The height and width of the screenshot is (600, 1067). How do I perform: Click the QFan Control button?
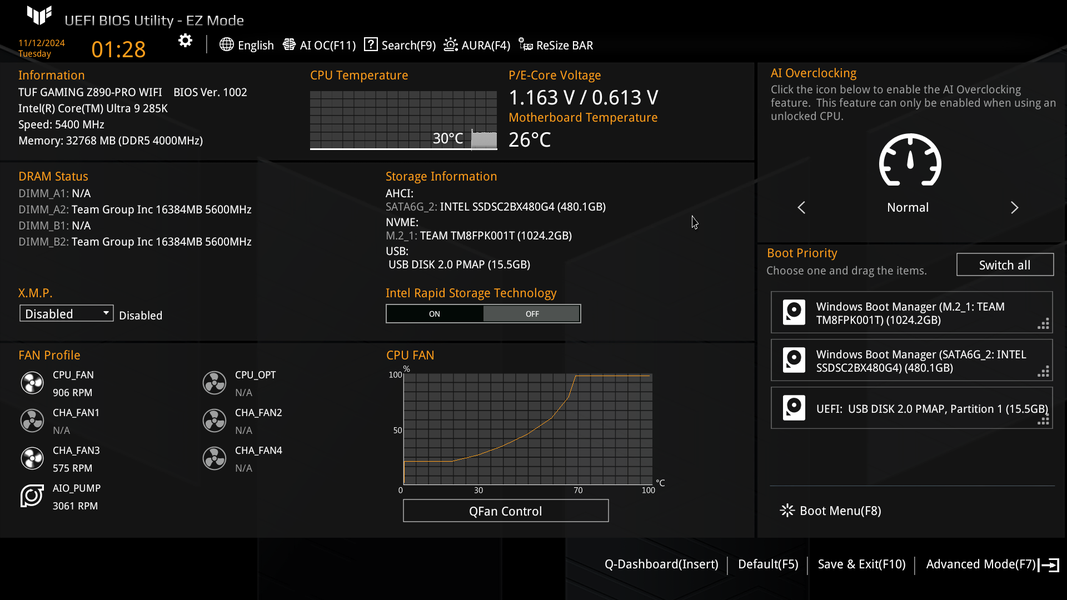[506, 511]
